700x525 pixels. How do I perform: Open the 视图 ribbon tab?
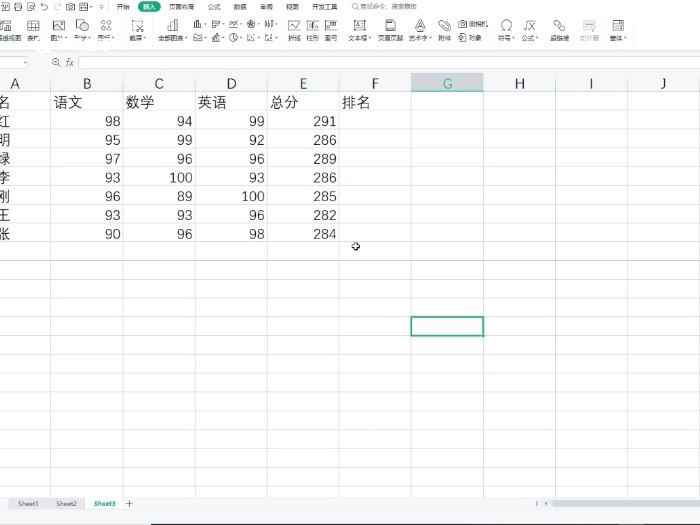292,7
